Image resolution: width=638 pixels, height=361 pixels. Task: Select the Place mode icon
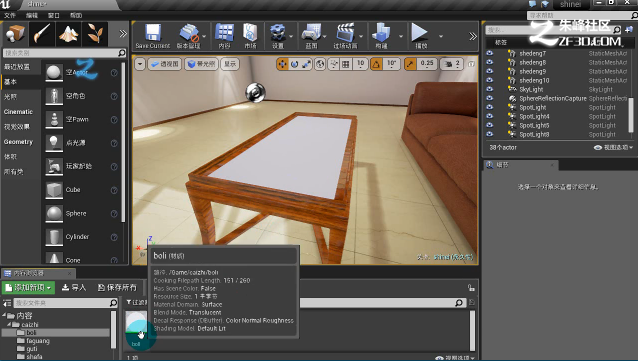click(15, 34)
